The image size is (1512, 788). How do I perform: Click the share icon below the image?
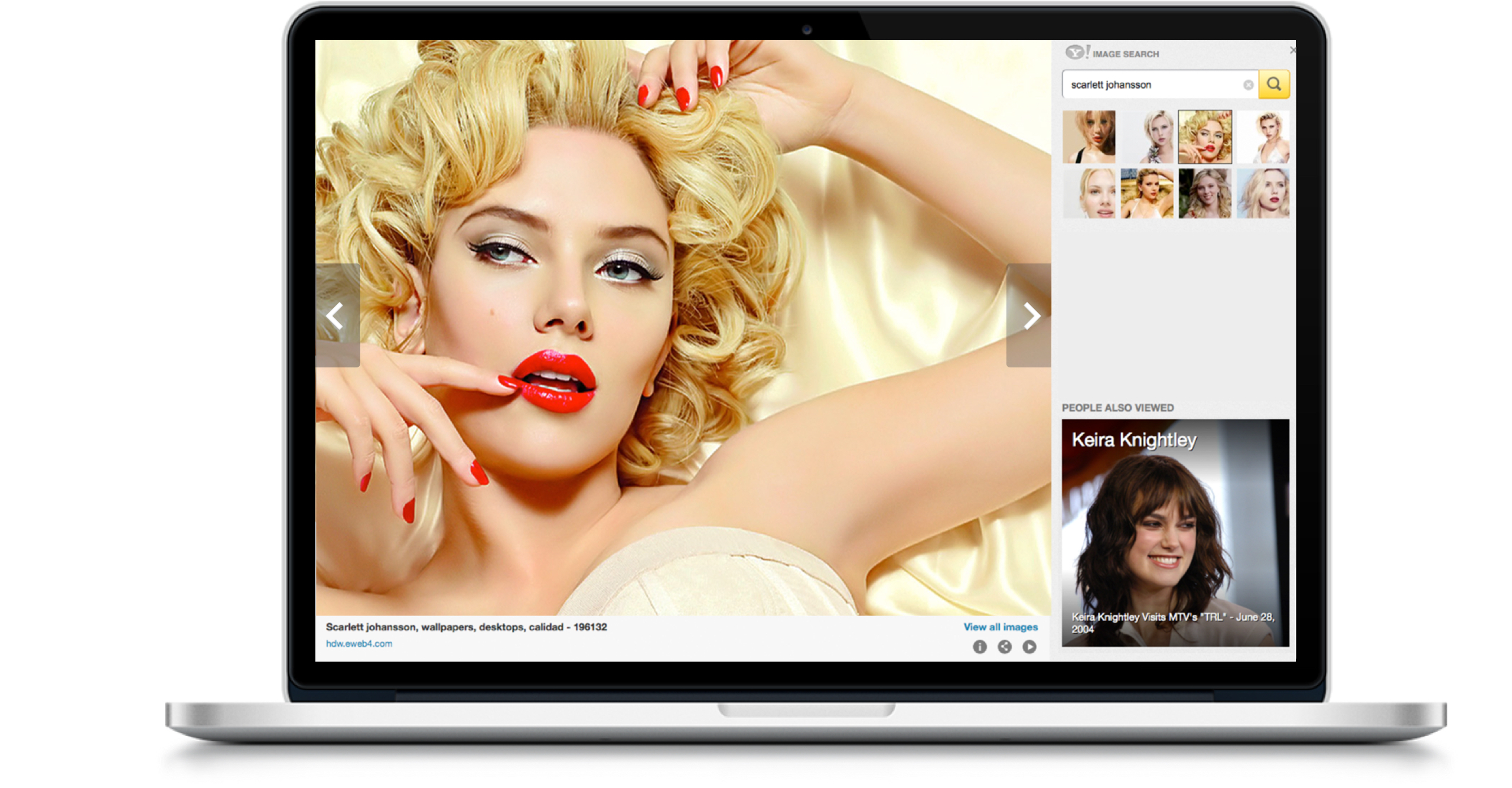(x=1004, y=647)
